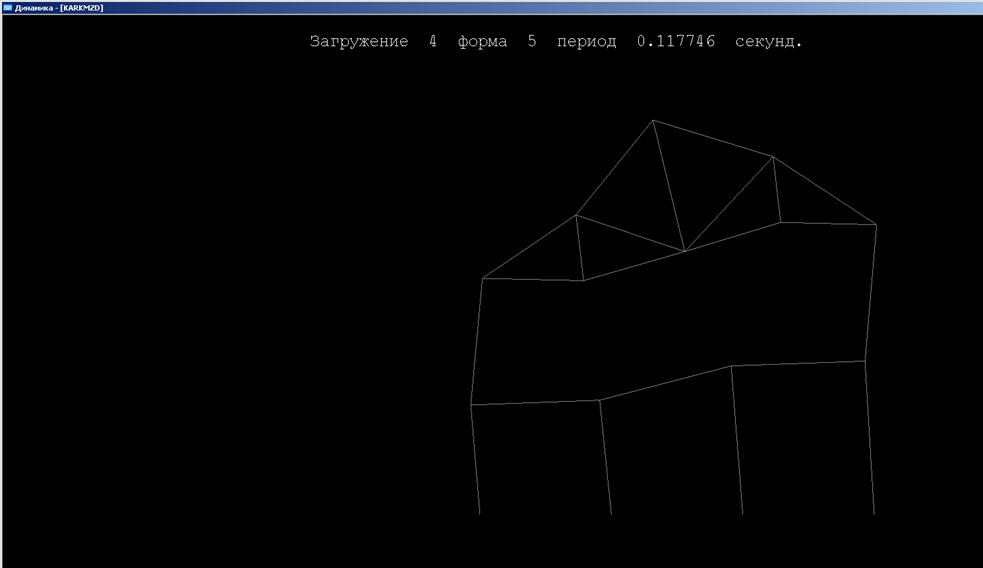Click the application icon in the title bar
The height and width of the screenshot is (568, 983).
8,8
